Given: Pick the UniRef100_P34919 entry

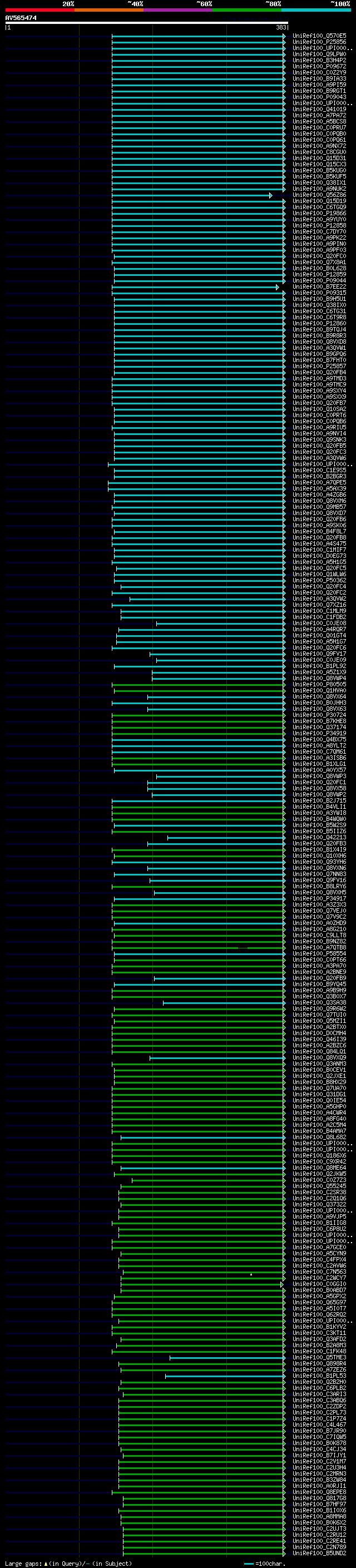Looking at the screenshot, I should [319, 733].
